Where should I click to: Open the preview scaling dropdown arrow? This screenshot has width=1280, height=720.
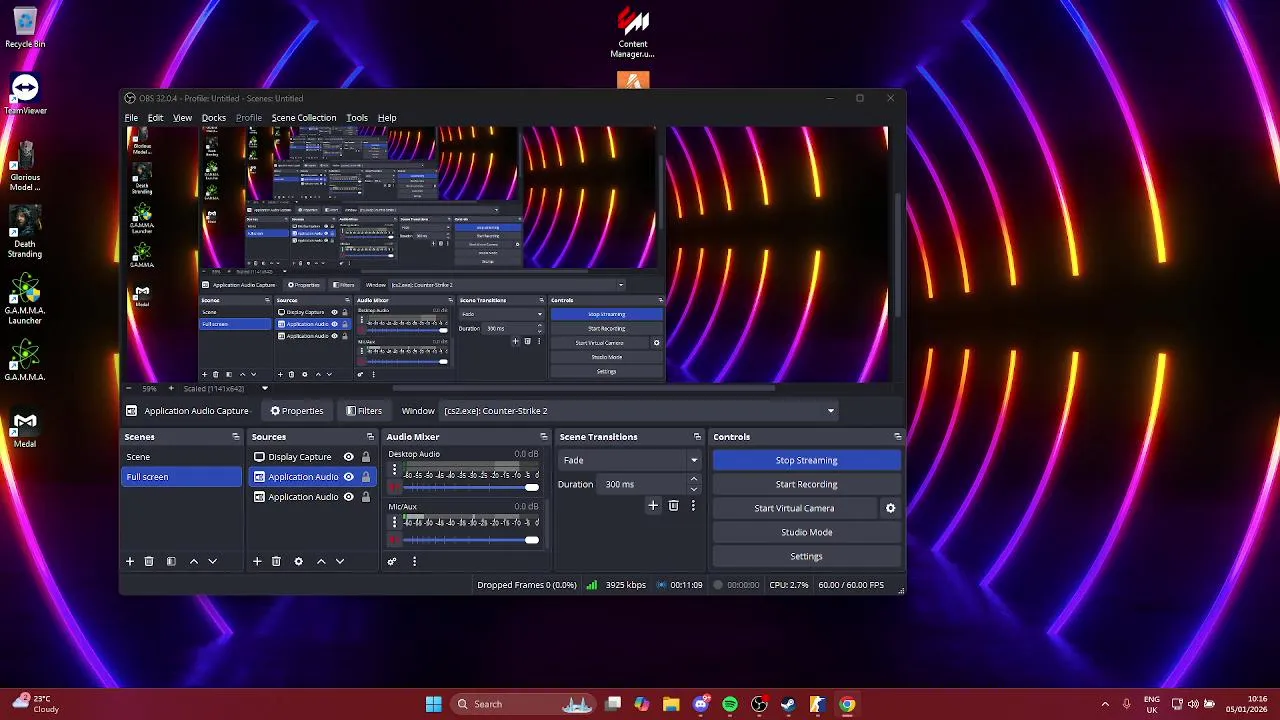265,388
